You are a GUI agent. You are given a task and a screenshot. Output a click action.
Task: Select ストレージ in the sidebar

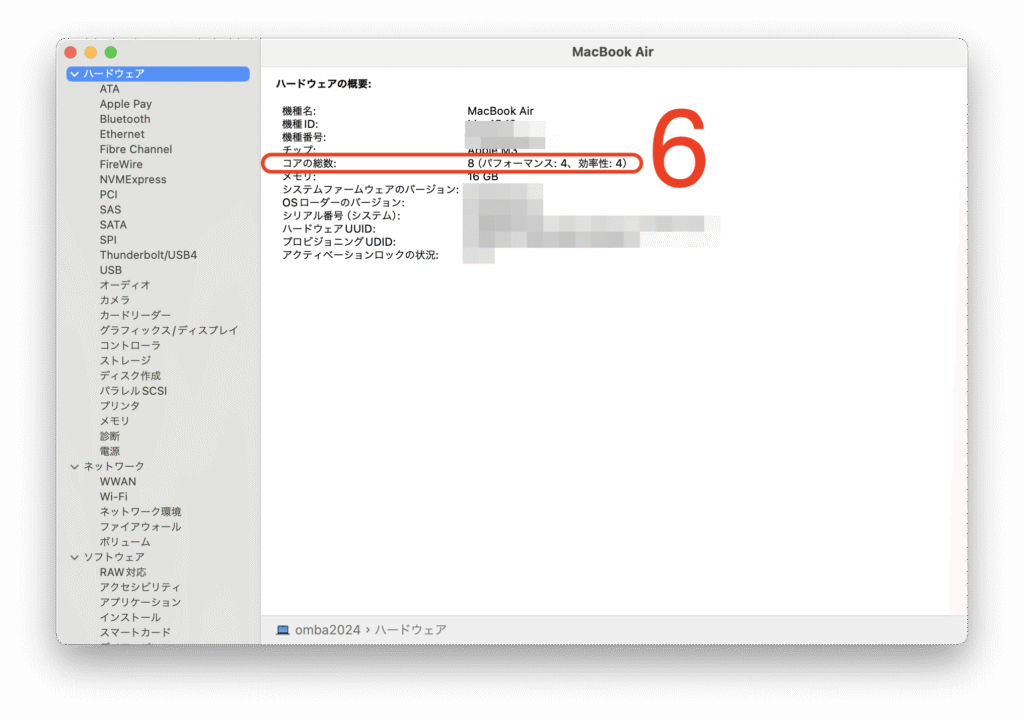click(x=125, y=360)
